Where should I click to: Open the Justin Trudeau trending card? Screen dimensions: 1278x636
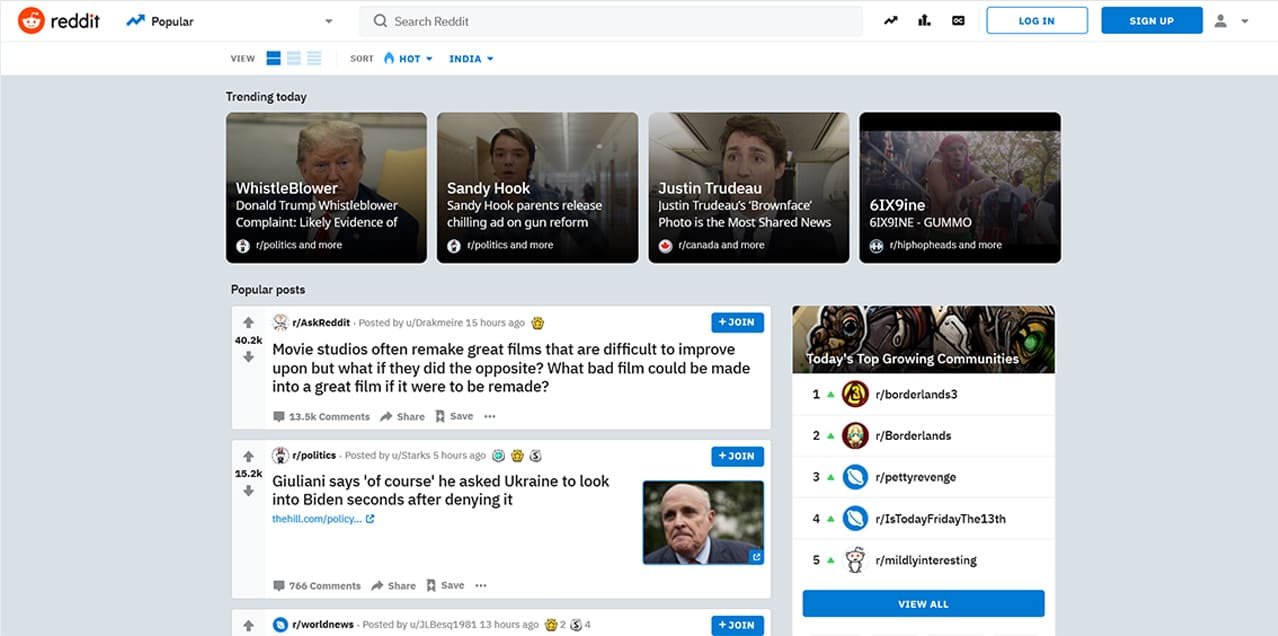coord(749,187)
